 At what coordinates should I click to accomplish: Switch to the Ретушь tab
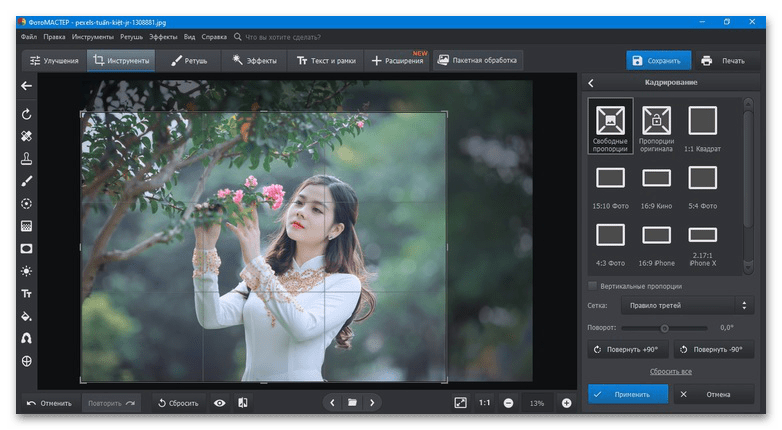(189, 60)
